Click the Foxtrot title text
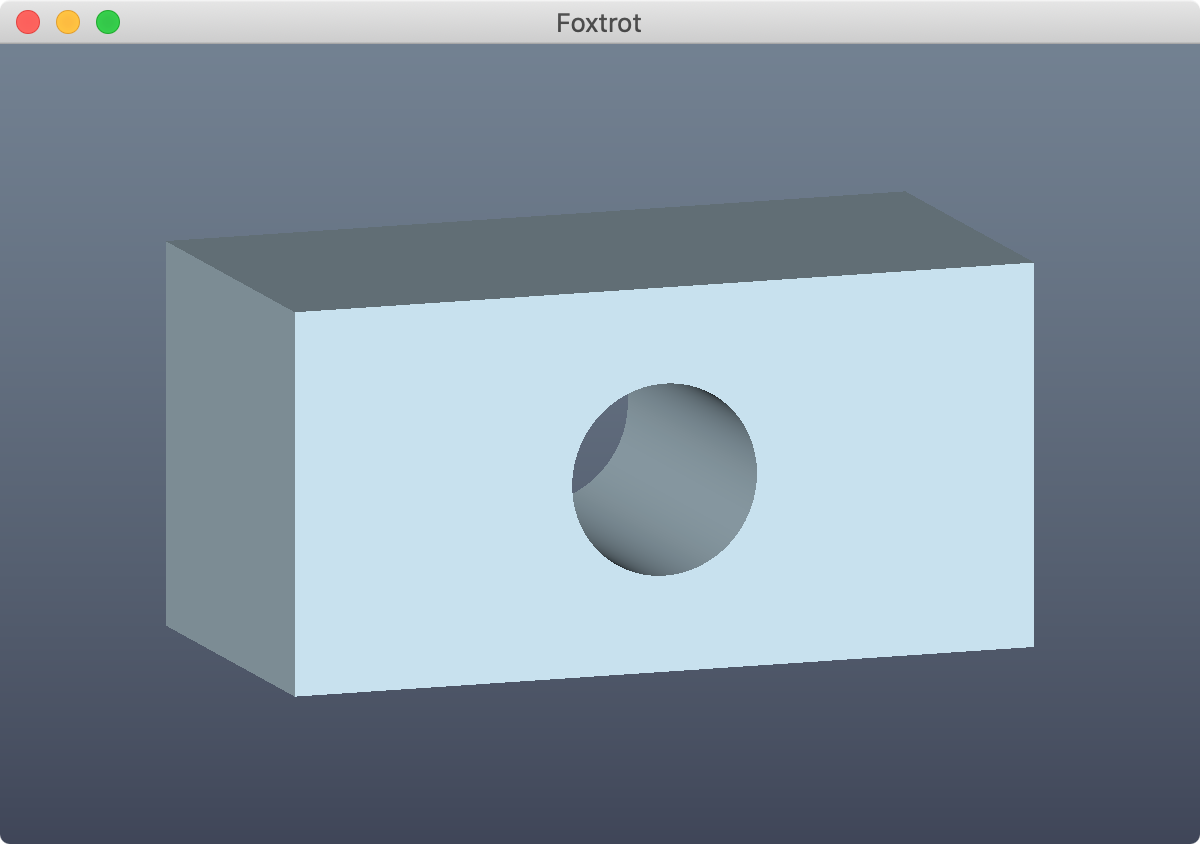 tap(599, 22)
